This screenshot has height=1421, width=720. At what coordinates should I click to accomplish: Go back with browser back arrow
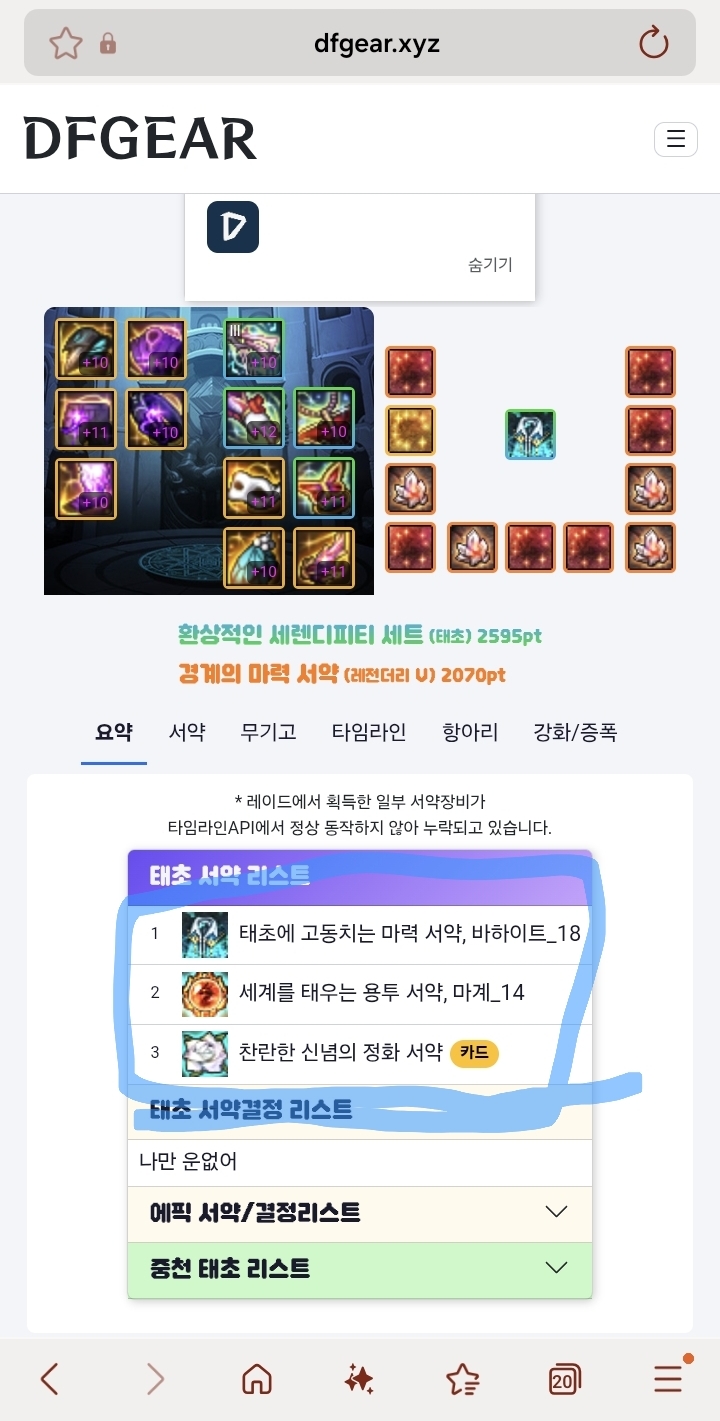(49, 1380)
